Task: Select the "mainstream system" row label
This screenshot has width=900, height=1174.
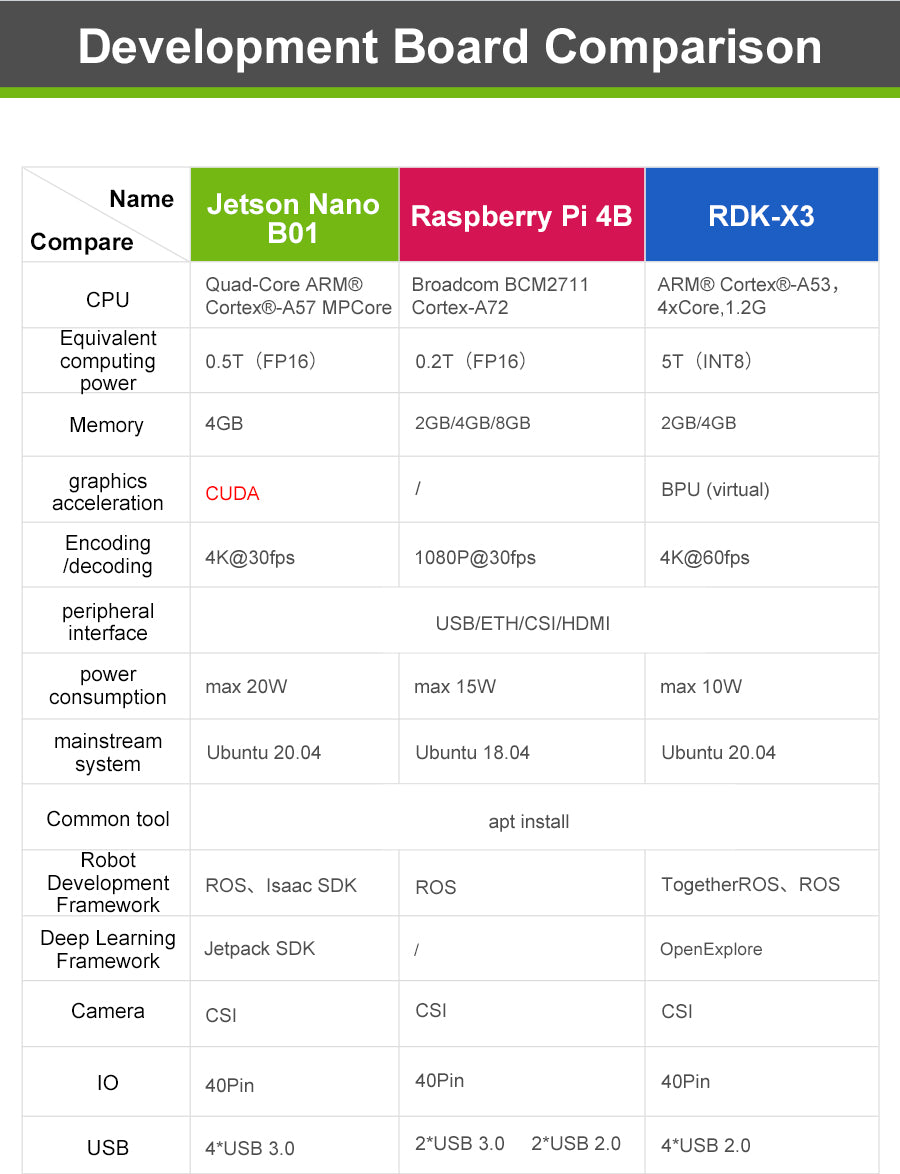Action: pos(108,752)
